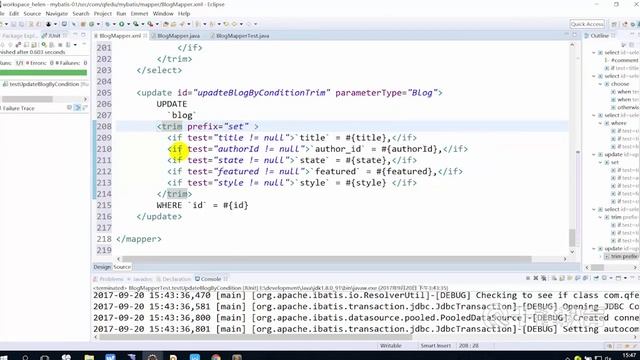Open the Problems tab

[111, 279]
